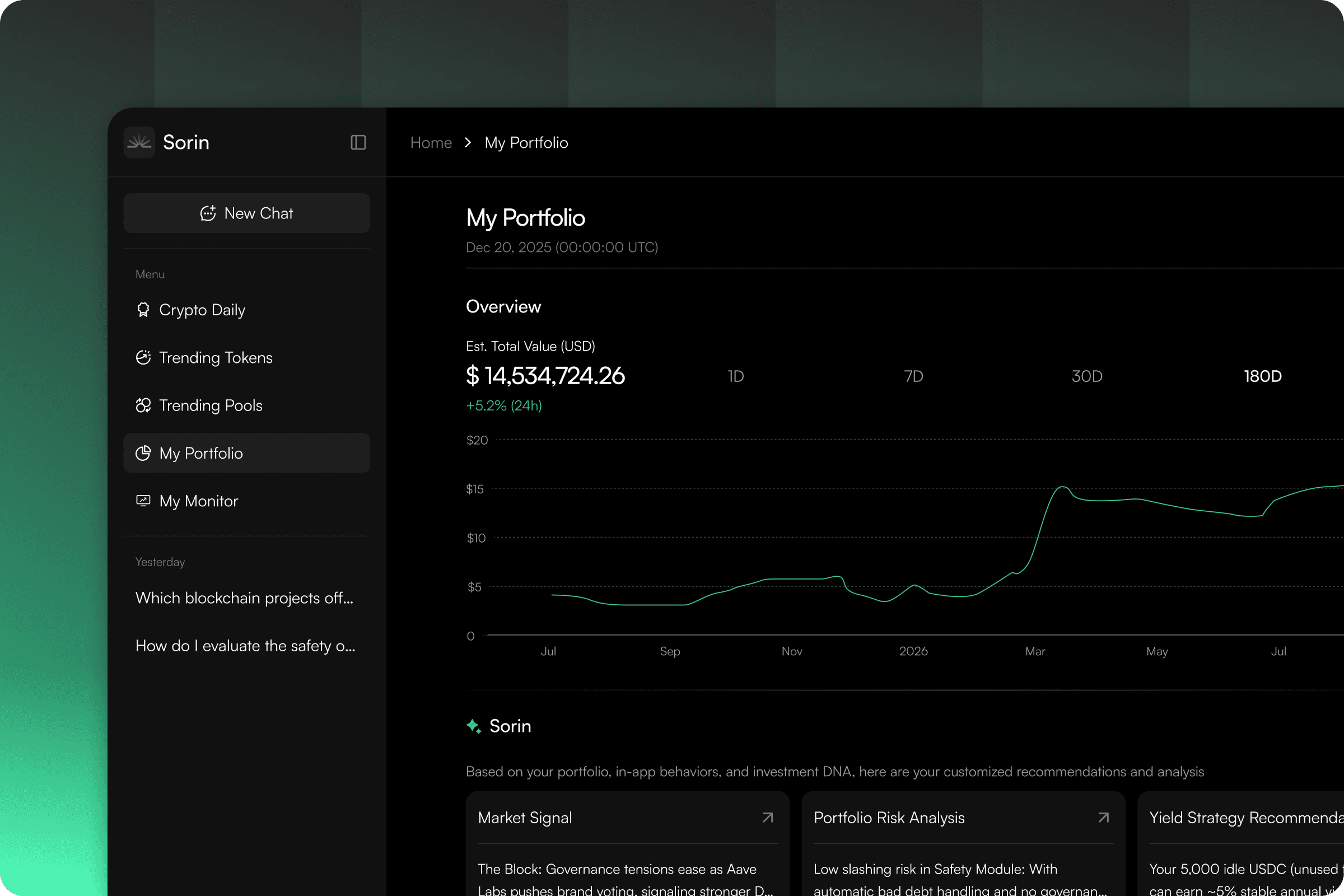Expand the Portfolio Risk Analysis arrow
The width and height of the screenshot is (1344, 896).
[x=1103, y=818]
